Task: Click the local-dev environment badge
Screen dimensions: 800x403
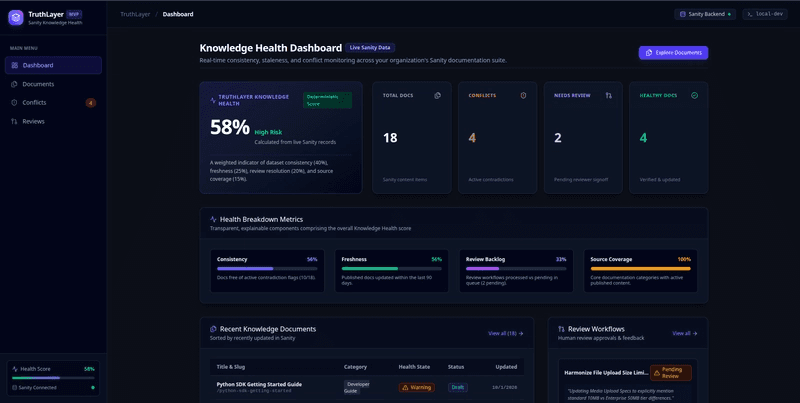Action: click(765, 14)
